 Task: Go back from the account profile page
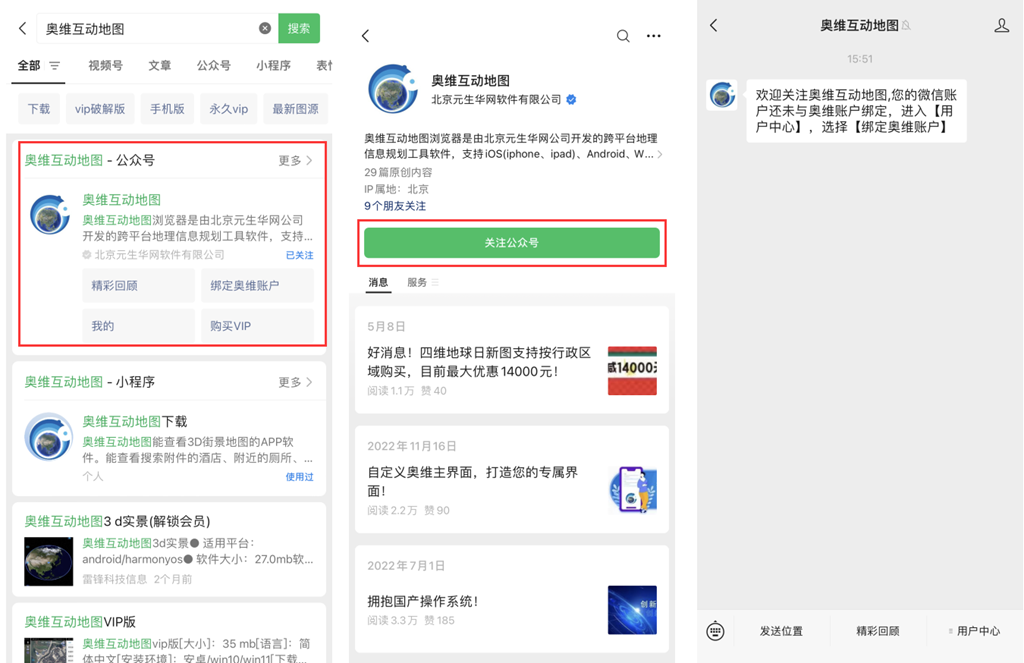tap(366, 36)
